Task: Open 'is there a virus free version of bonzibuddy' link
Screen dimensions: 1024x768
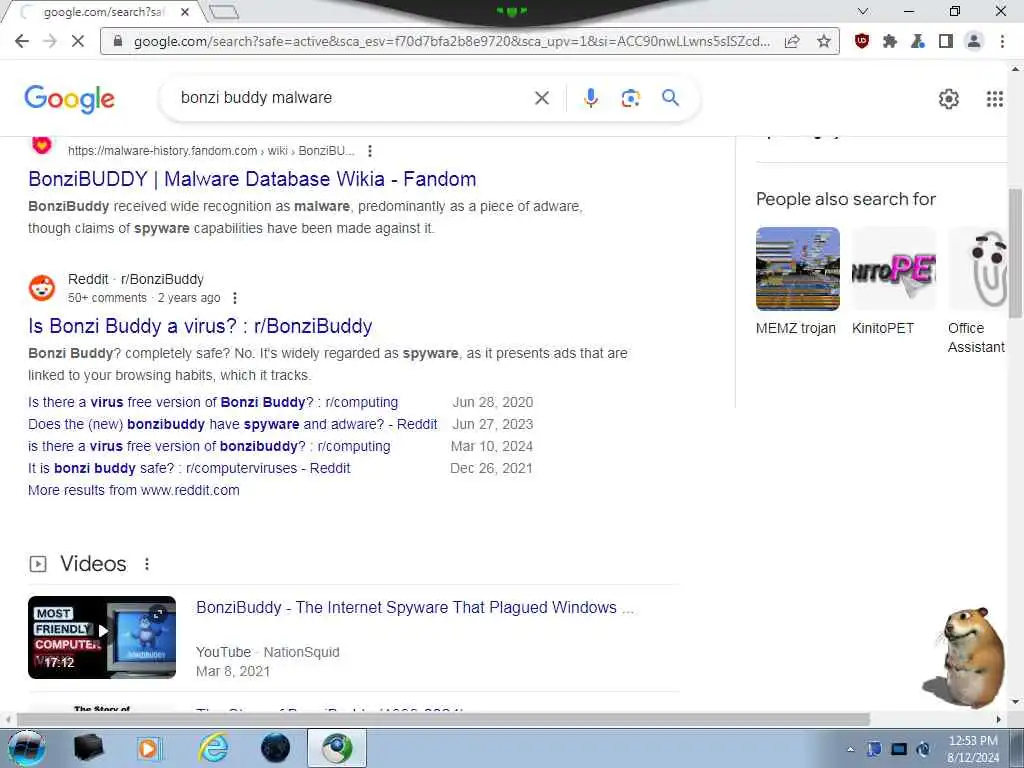Action: (x=209, y=447)
